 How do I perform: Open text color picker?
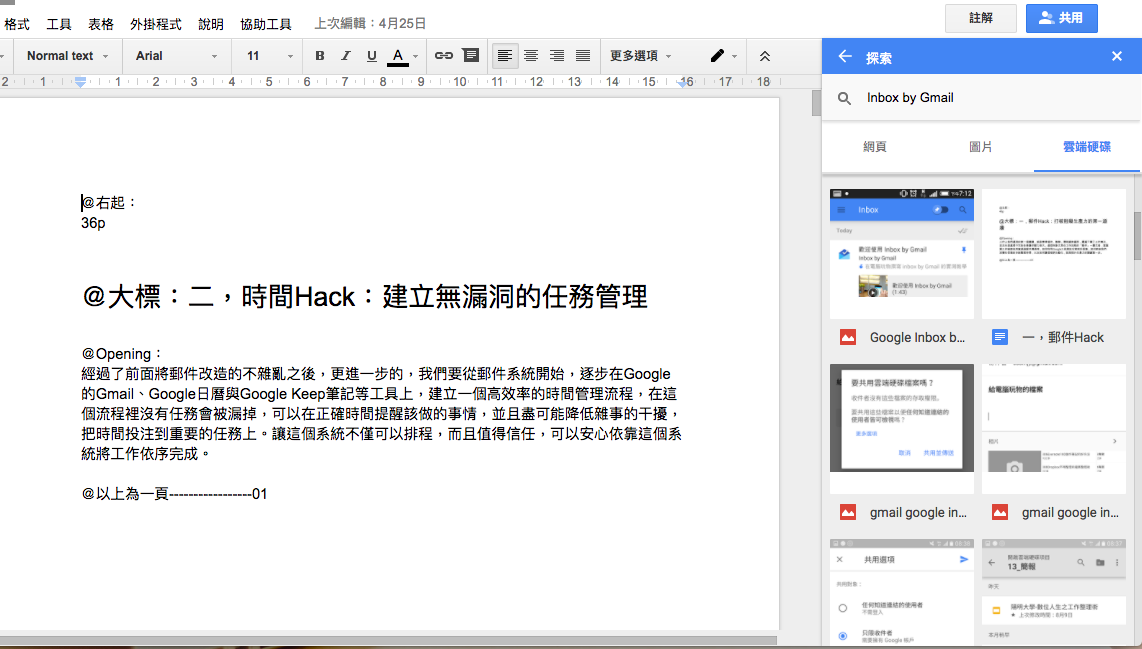point(398,56)
